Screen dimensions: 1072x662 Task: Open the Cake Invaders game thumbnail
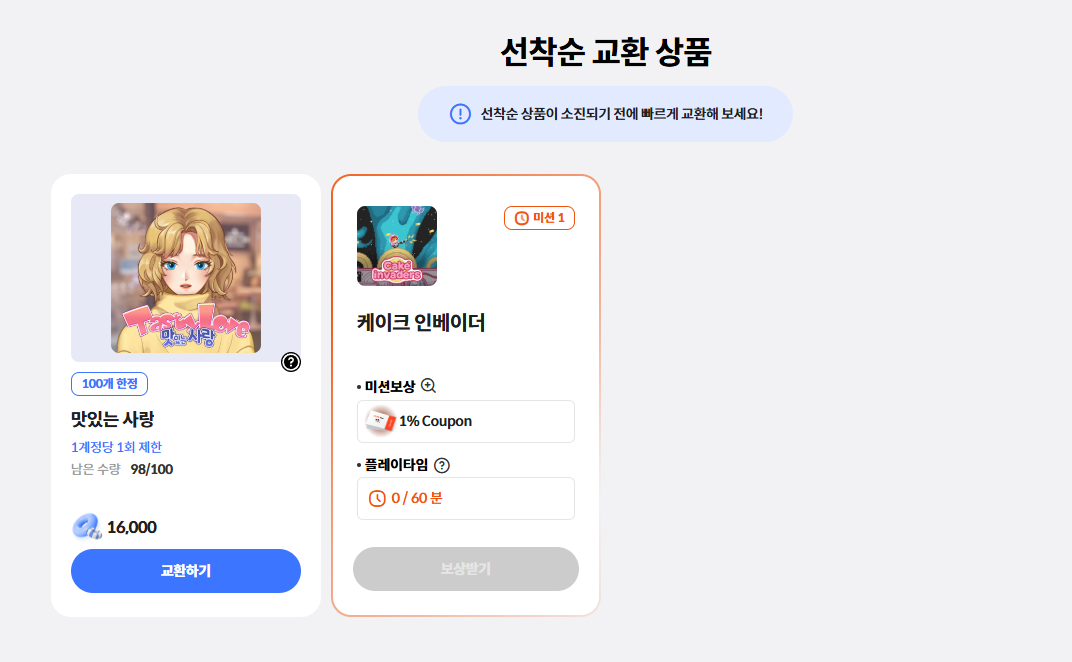coord(397,246)
